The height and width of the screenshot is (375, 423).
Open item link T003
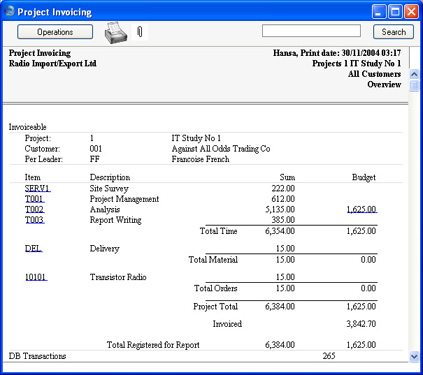35,220
